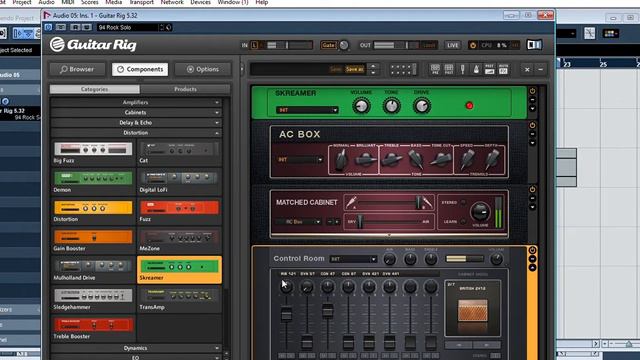Show the Metronome tool
The image size is (640, 360).
coord(476,69)
